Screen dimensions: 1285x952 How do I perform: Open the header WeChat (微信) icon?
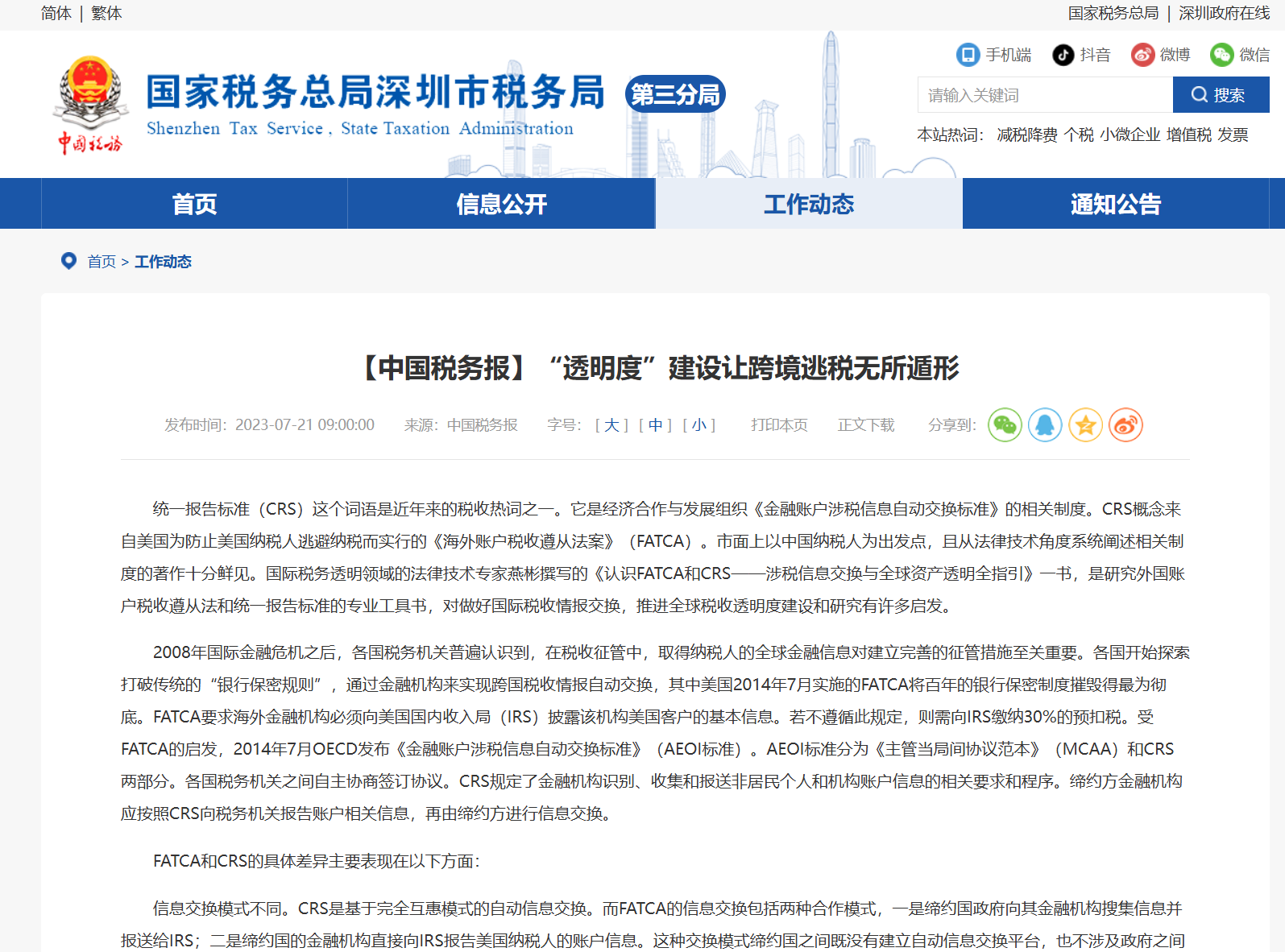click(x=1221, y=55)
